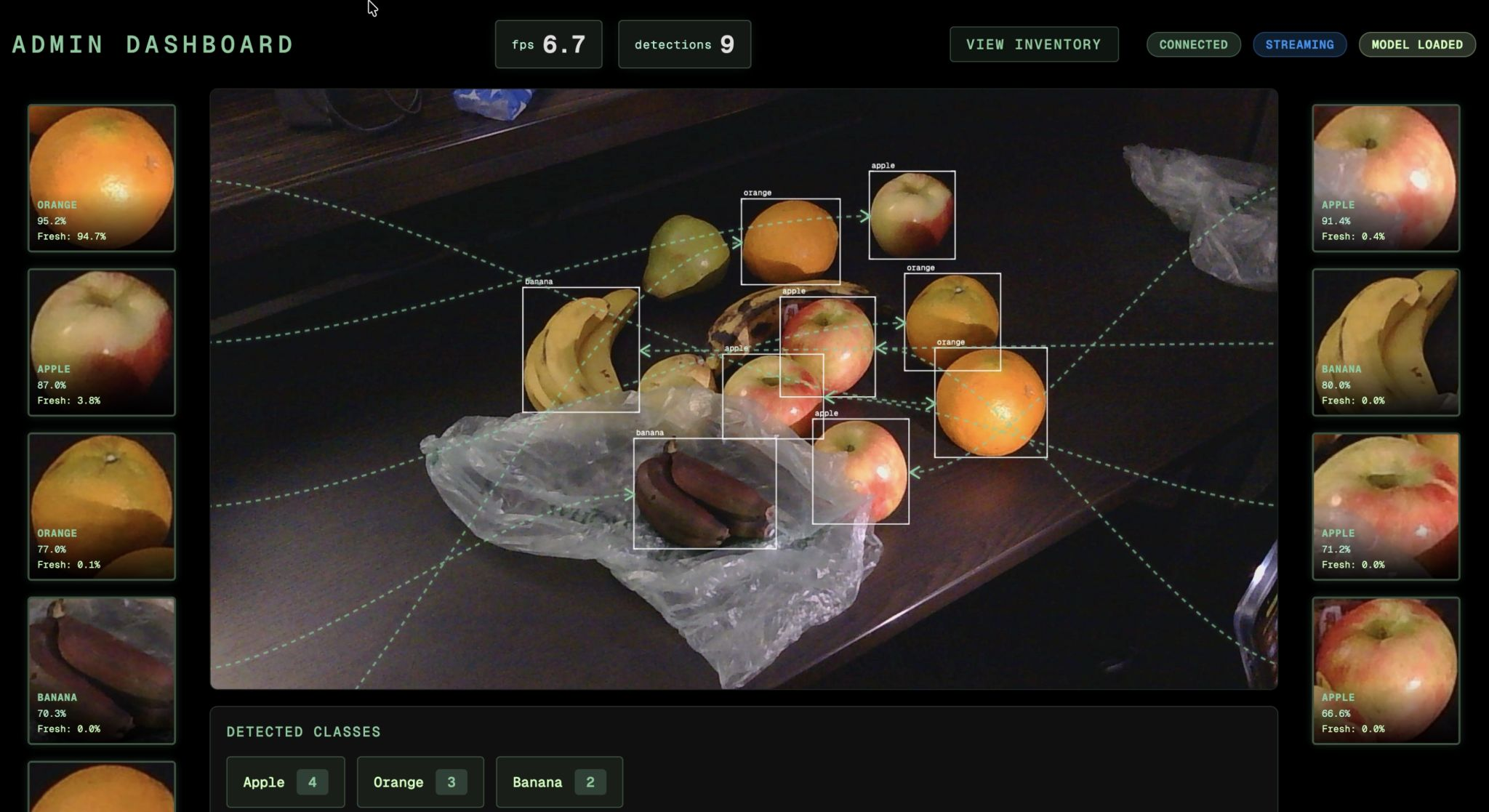Click the Admin Dashboard title
The width and height of the screenshot is (1489, 812).
tap(153, 44)
